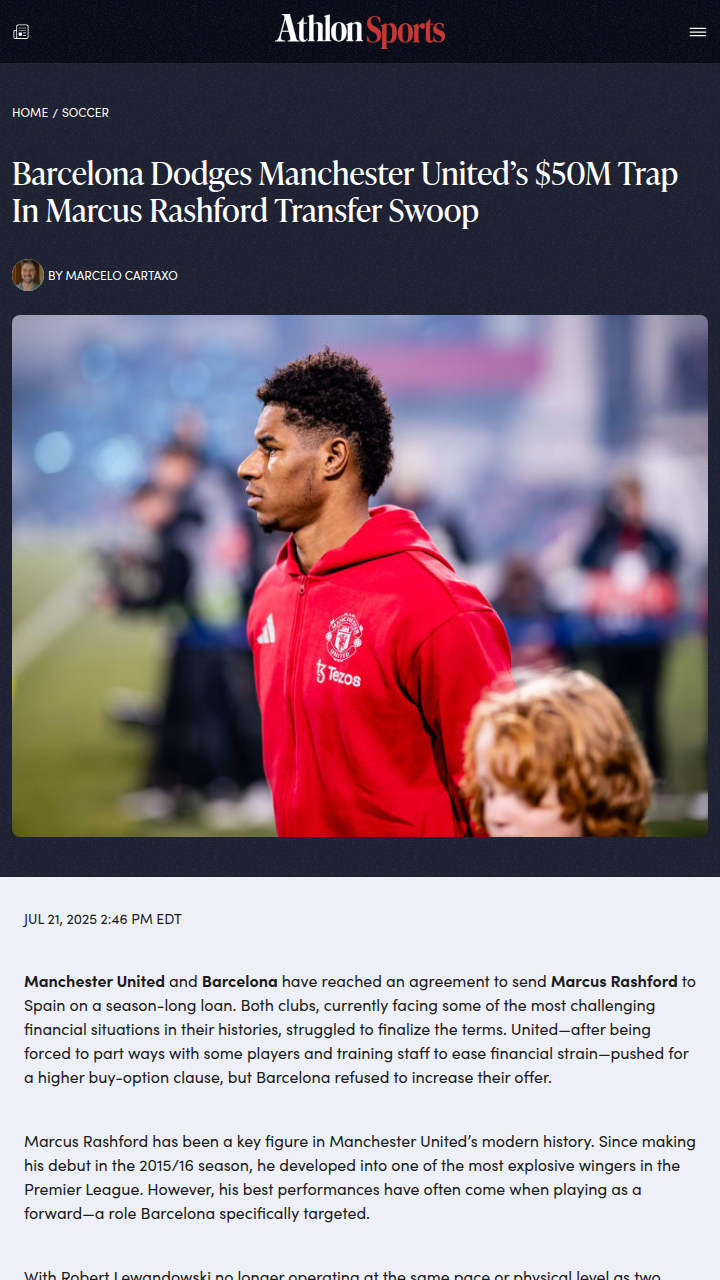Click the Adidas logo on red hoodie
This screenshot has width=720, height=1280.
point(266,629)
